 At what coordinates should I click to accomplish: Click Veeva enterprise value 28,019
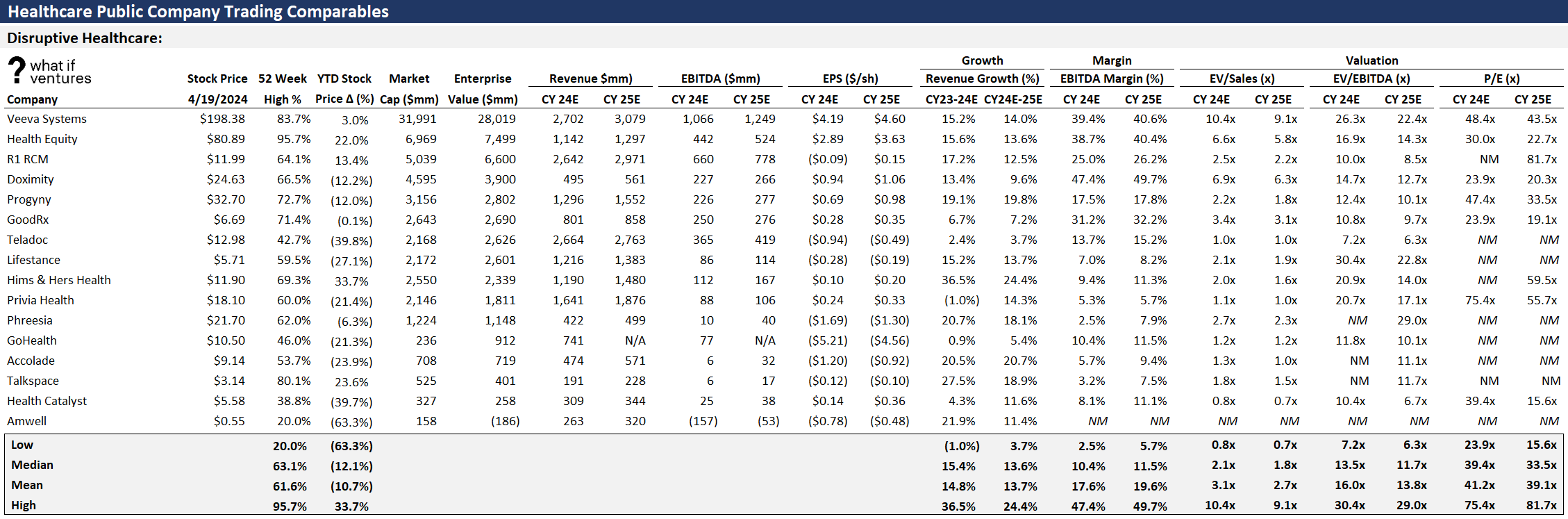coord(497,119)
